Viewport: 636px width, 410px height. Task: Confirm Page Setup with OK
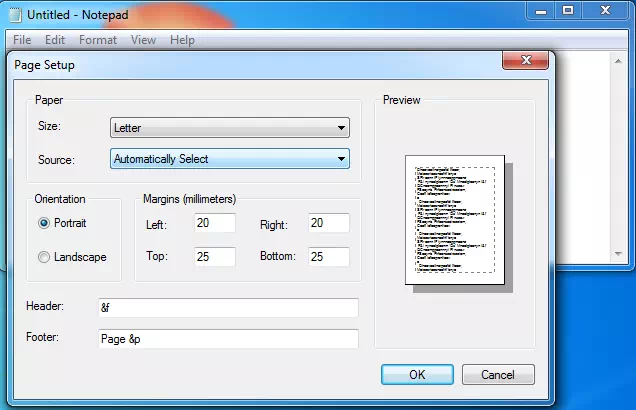[417, 374]
